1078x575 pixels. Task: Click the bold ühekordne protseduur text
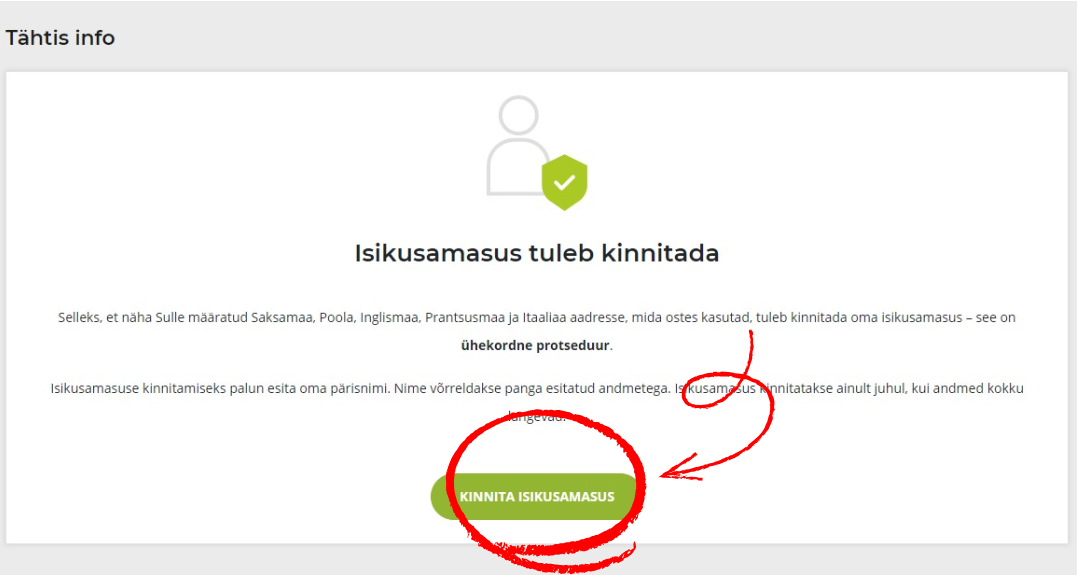coord(535,345)
